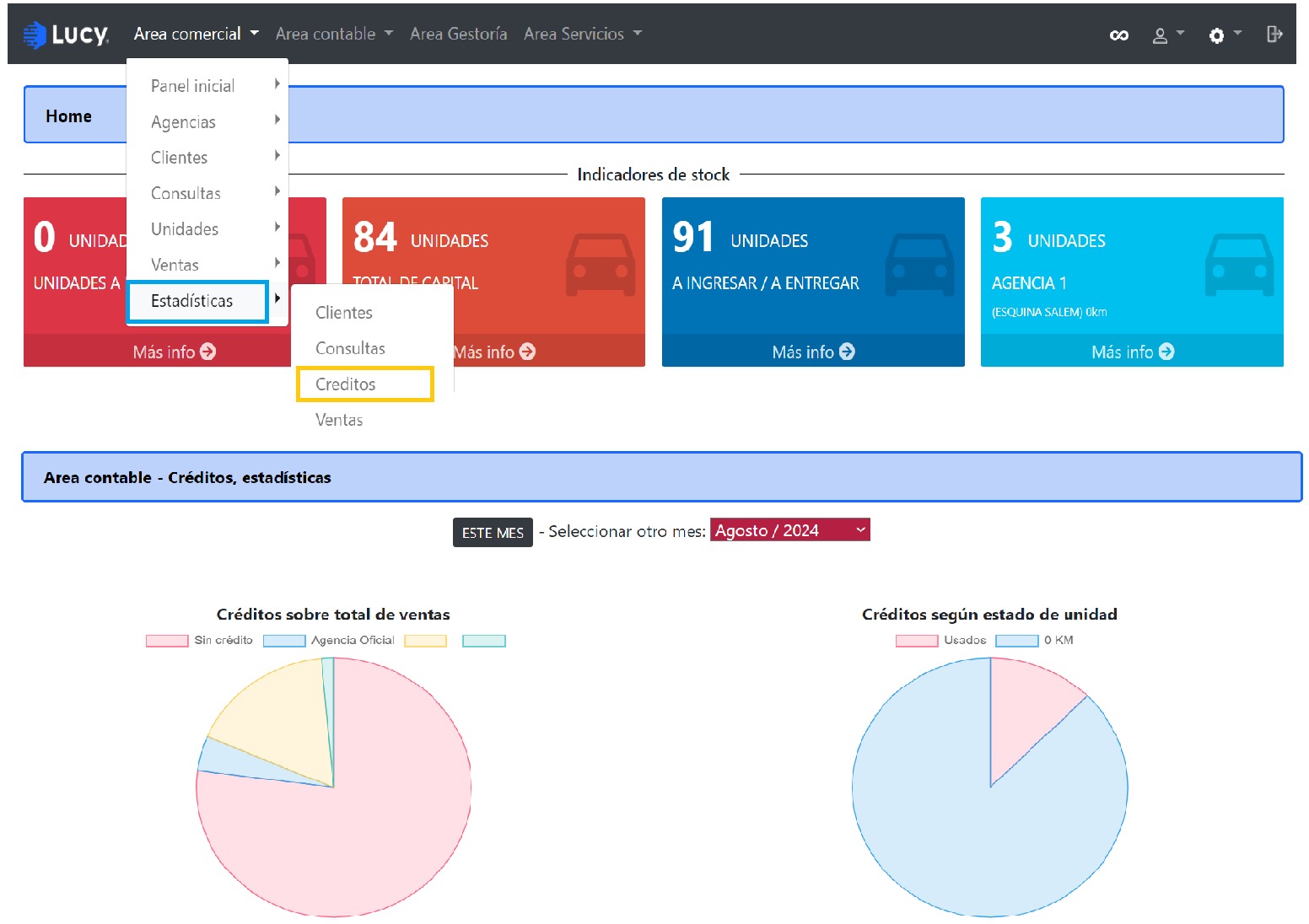Click arrow icon on Agencia 1 card

tap(1166, 352)
